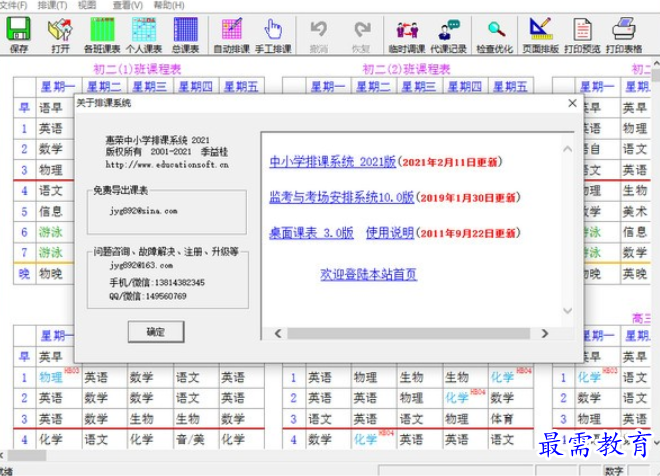Open the 使用说明 link
The width and height of the screenshot is (660, 476).
tap(390, 233)
